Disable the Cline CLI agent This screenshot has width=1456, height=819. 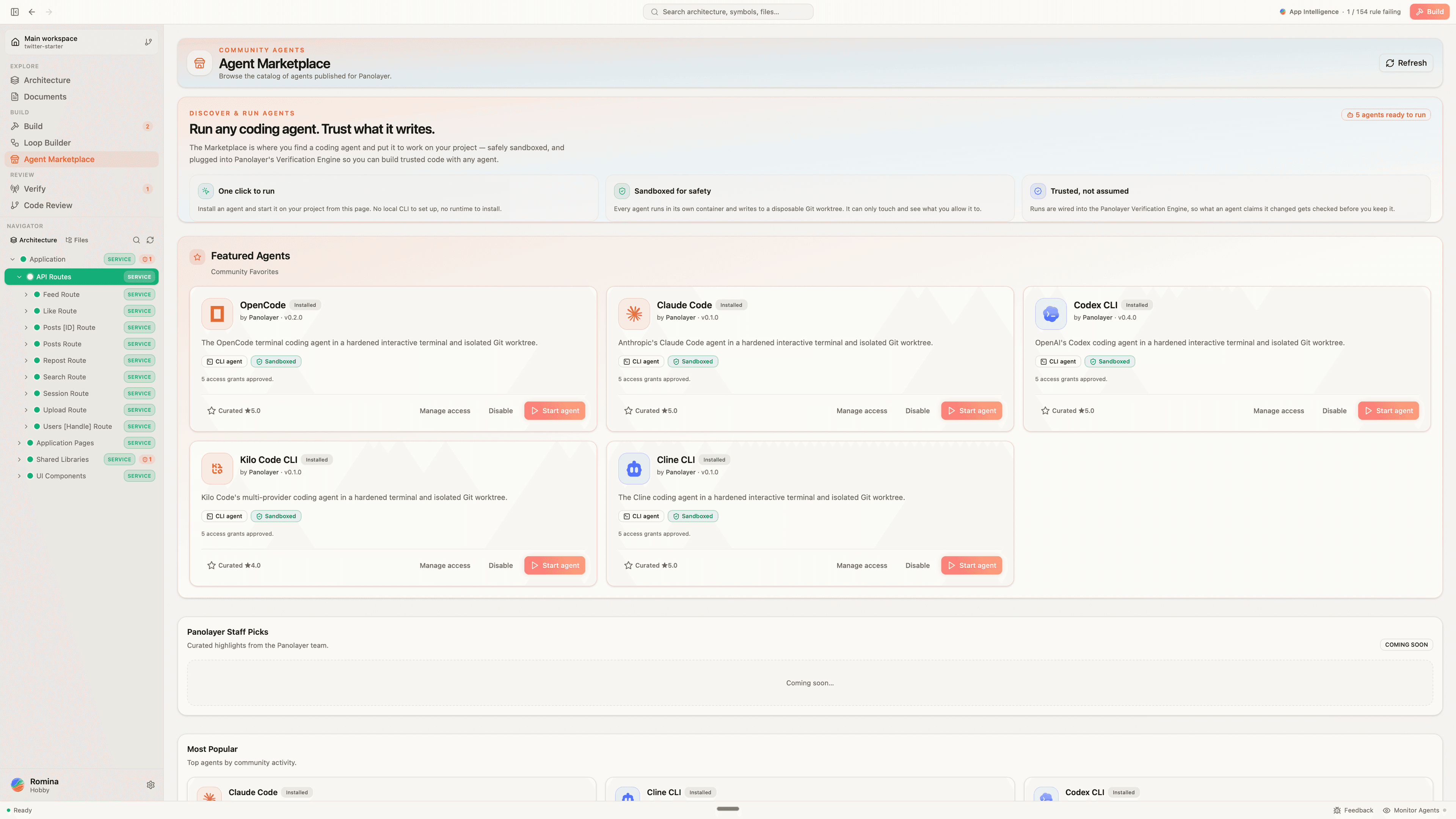[x=917, y=566]
